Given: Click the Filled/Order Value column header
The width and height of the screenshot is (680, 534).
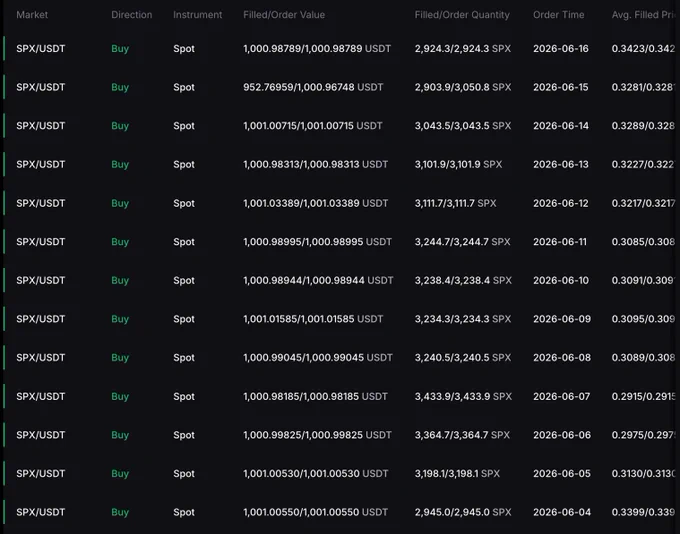Looking at the screenshot, I should 284,15.
